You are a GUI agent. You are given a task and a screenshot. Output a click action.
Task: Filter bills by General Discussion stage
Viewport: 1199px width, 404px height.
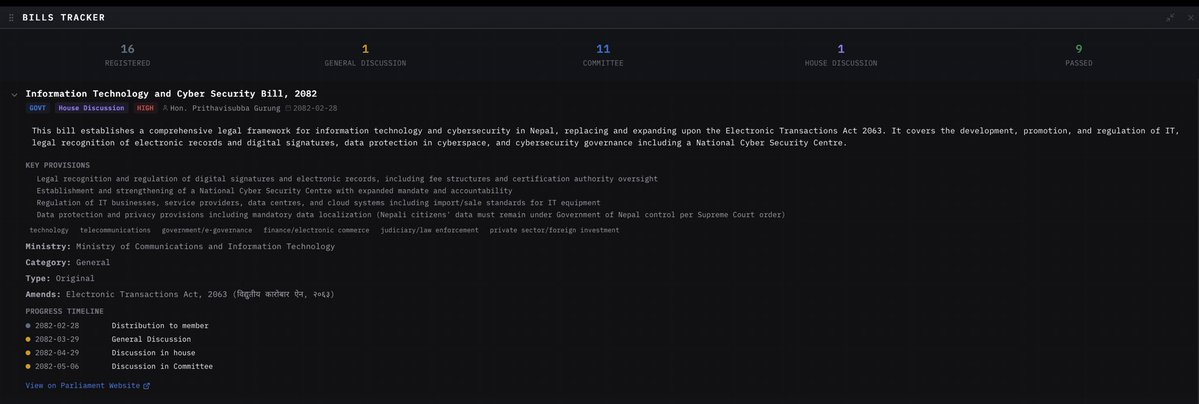(x=365, y=55)
